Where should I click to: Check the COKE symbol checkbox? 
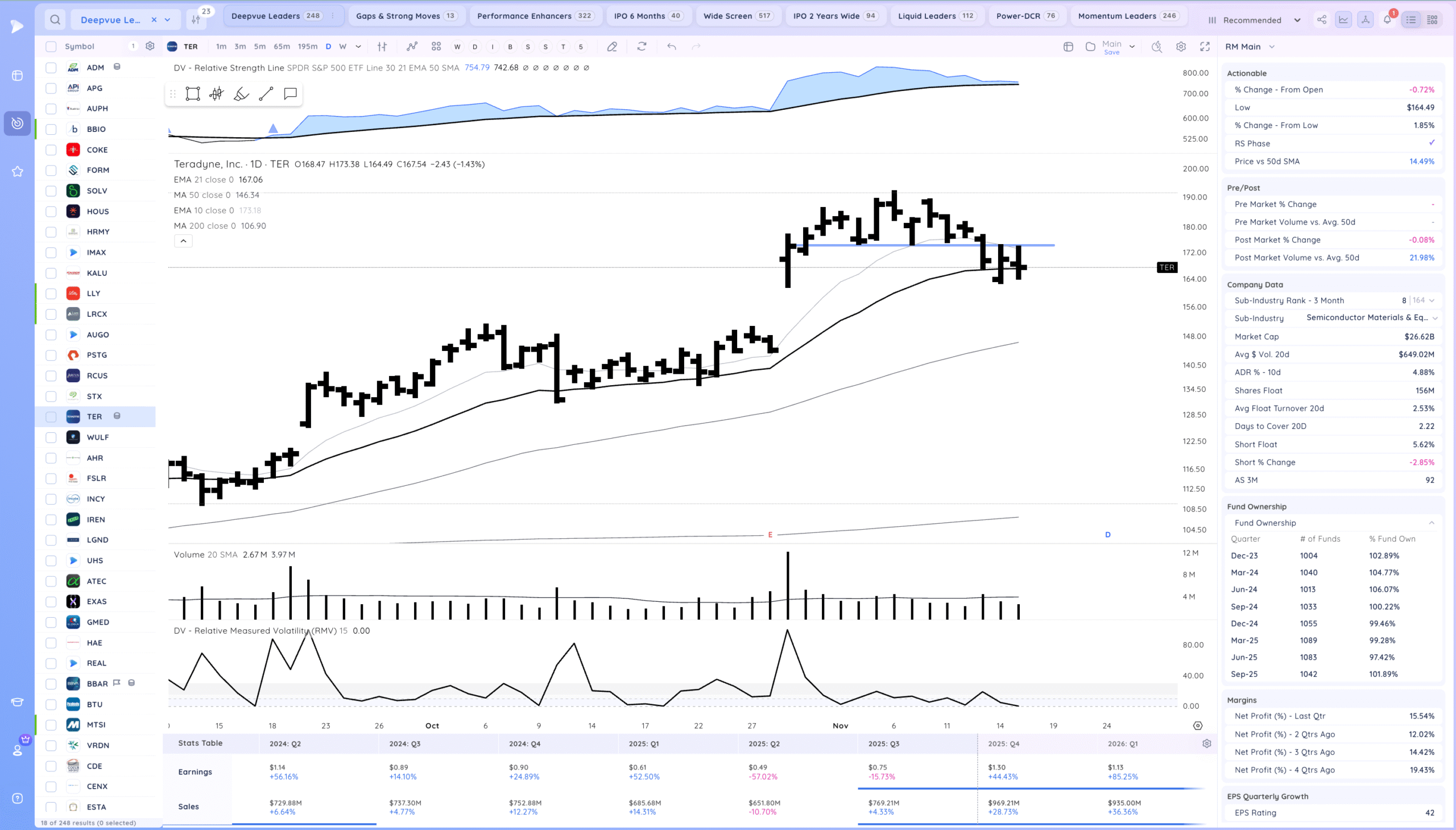[x=51, y=150]
